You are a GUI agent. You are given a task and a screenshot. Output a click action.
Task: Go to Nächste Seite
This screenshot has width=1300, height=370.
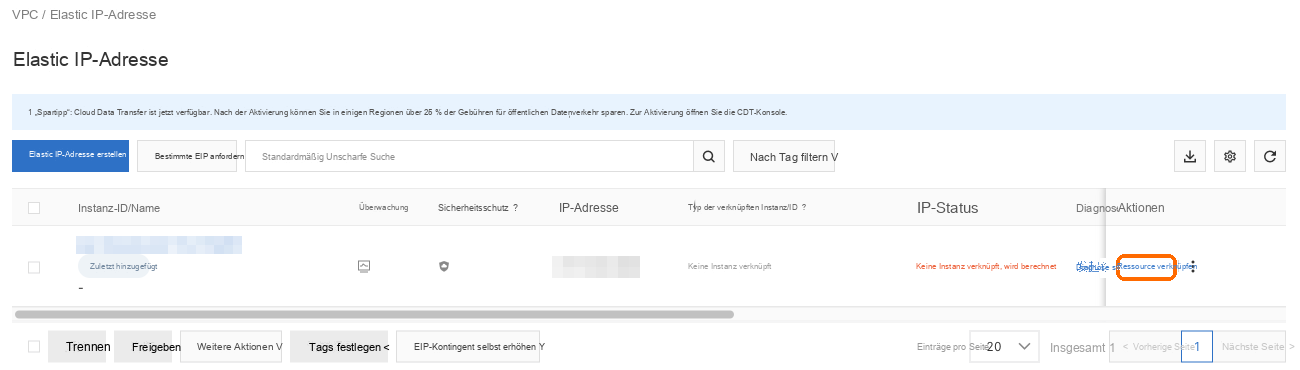click(1250, 346)
